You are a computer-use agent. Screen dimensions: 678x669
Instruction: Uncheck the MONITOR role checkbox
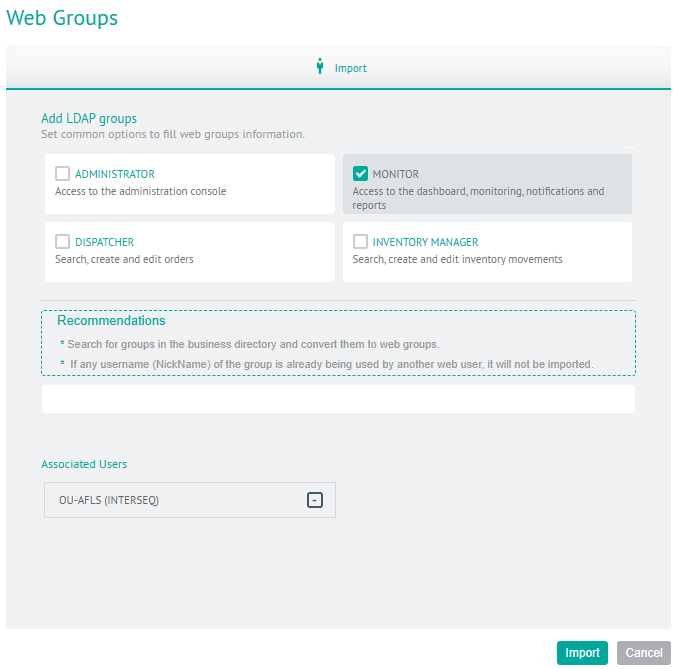(x=360, y=173)
